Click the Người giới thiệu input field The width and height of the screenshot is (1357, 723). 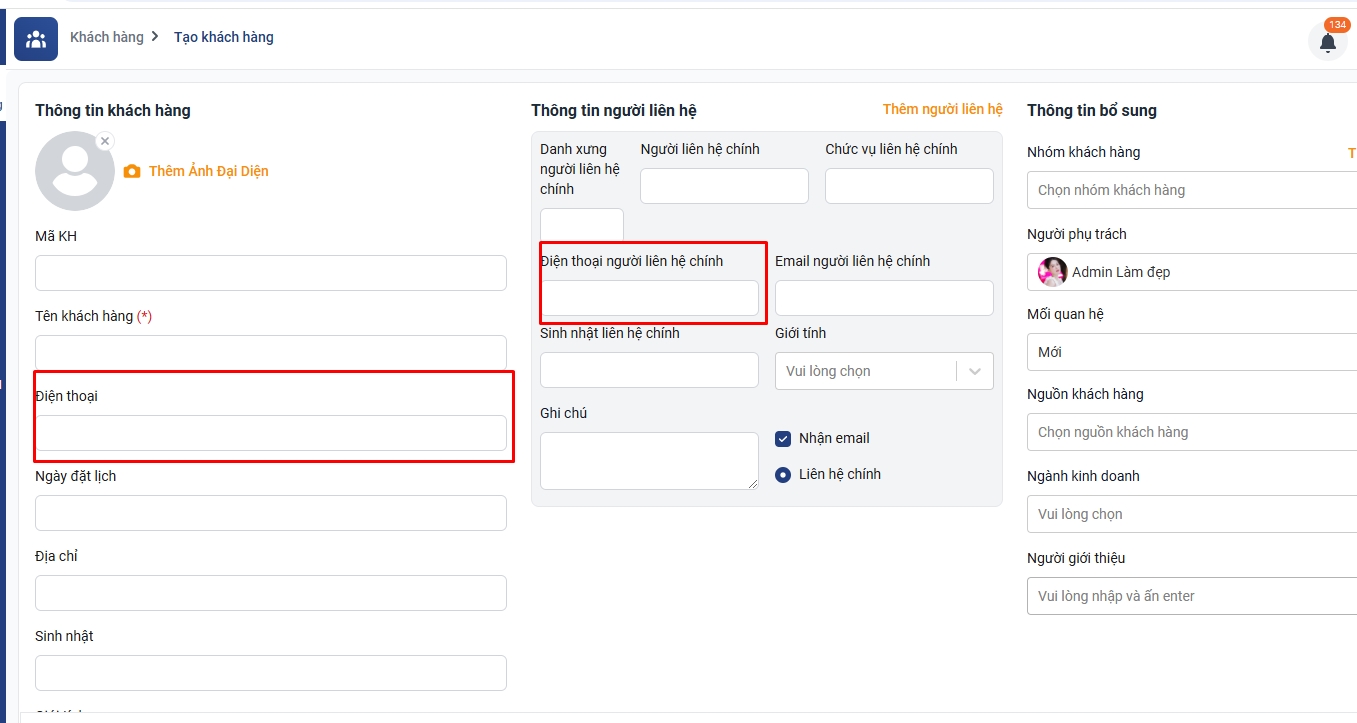1192,596
